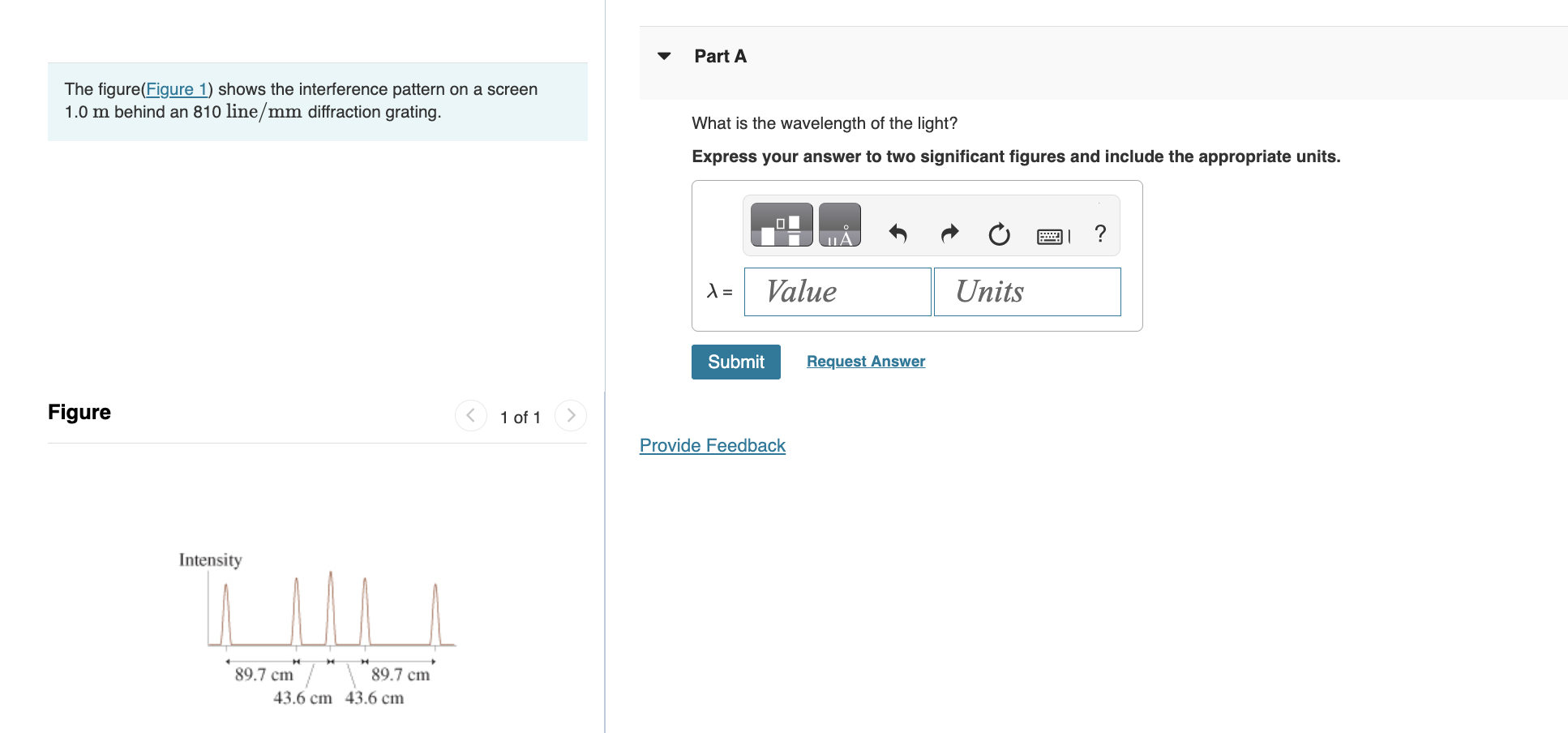The image size is (1568, 733).
Task: Open the Provide Feedback link
Action: (x=713, y=446)
